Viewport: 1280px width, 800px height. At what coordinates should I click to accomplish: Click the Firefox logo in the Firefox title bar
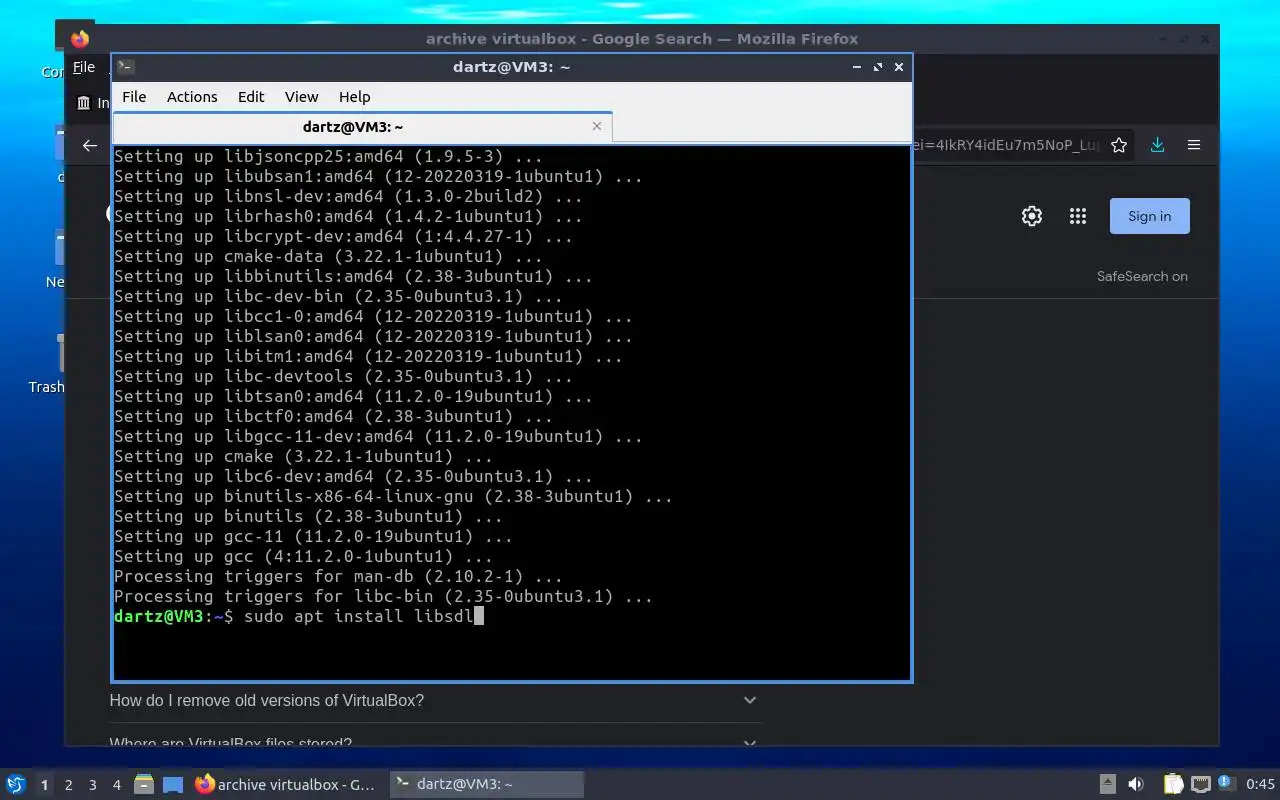[80, 39]
